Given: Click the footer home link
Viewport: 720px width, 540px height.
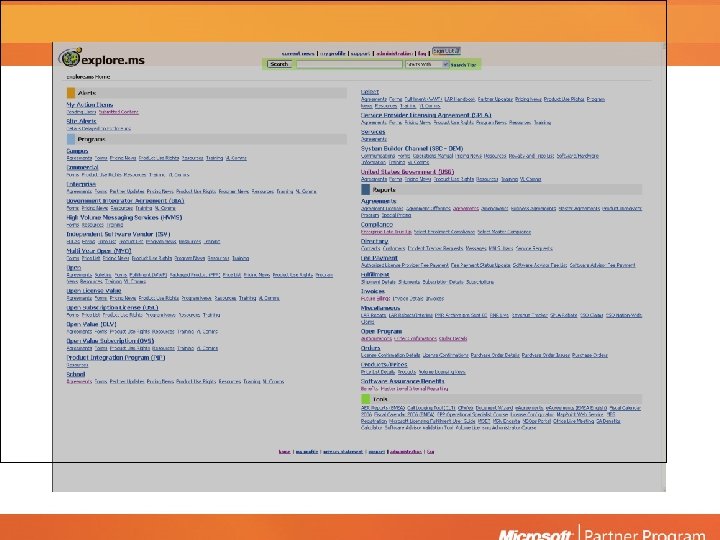Looking at the screenshot, I should point(284,452).
